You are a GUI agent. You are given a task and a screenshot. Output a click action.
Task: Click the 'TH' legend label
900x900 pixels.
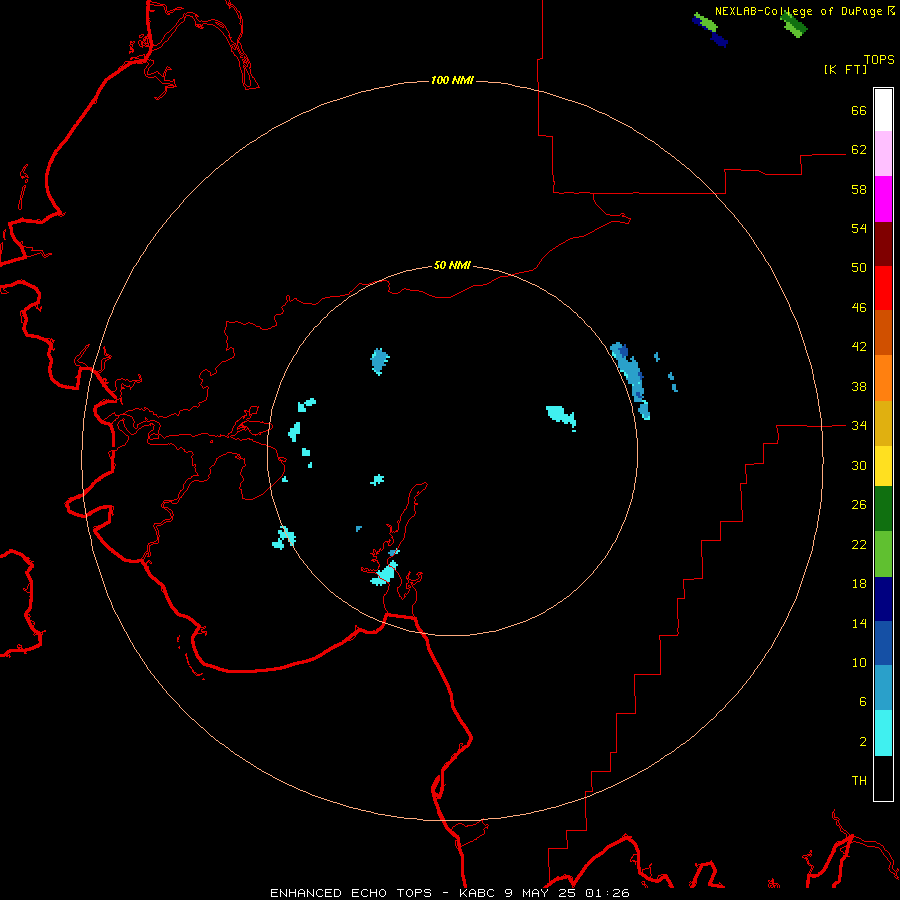coord(859,781)
